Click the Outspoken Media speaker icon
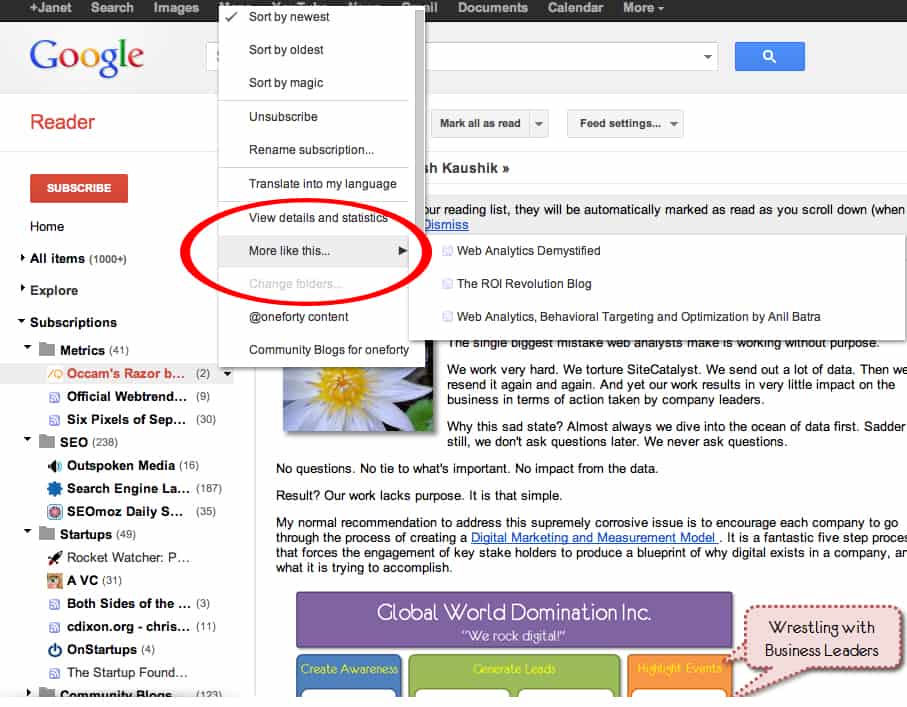The width and height of the screenshot is (907, 707). 54,466
